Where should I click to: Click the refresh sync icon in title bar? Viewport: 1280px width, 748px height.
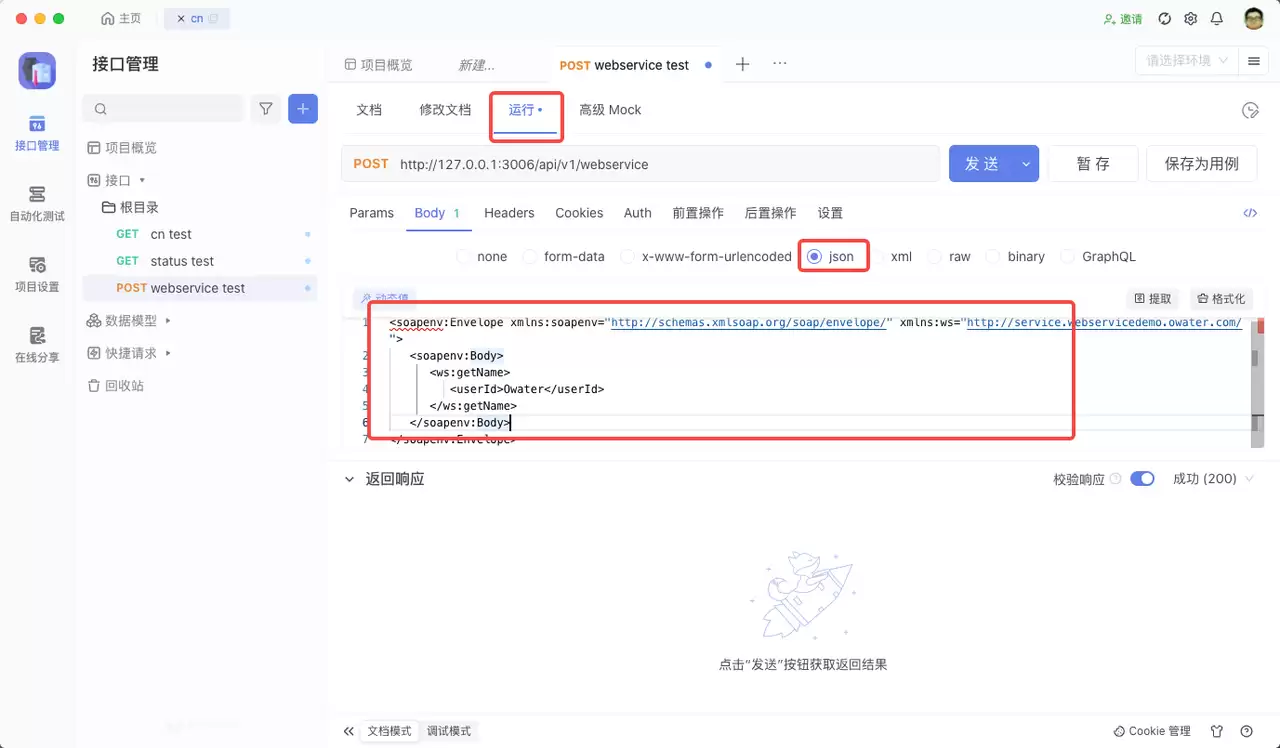(1164, 18)
